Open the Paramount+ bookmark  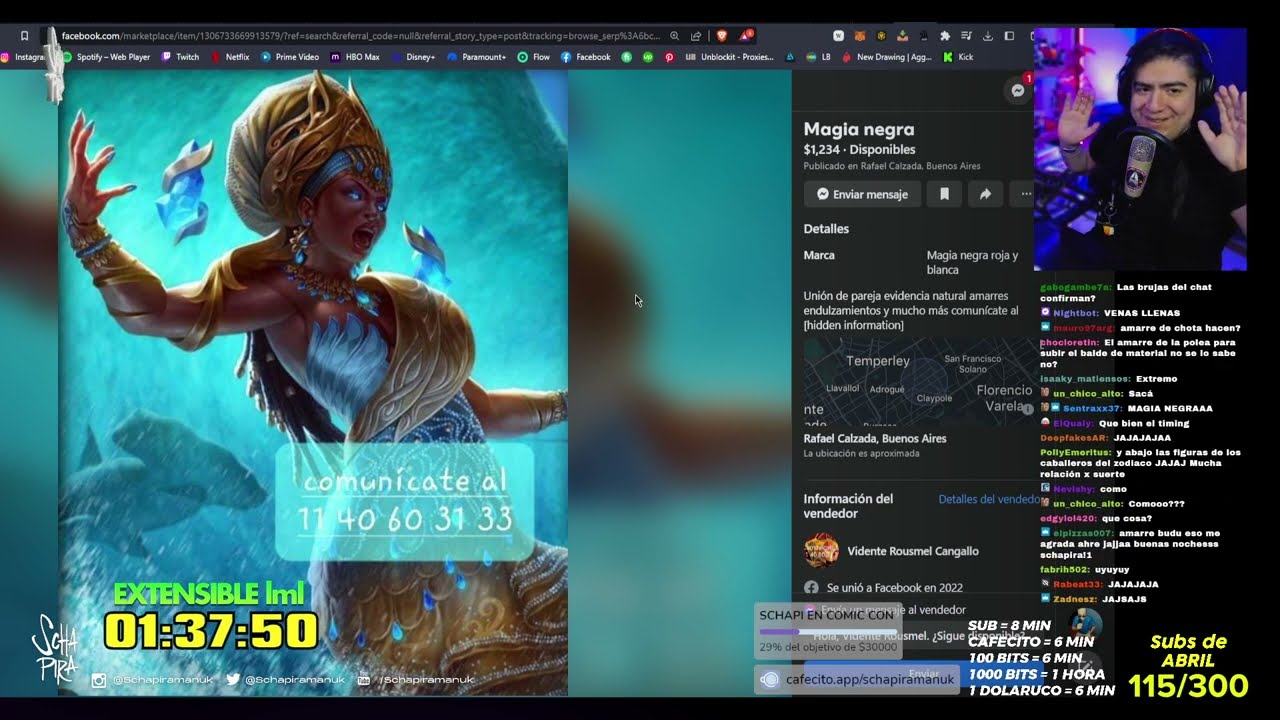point(477,57)
